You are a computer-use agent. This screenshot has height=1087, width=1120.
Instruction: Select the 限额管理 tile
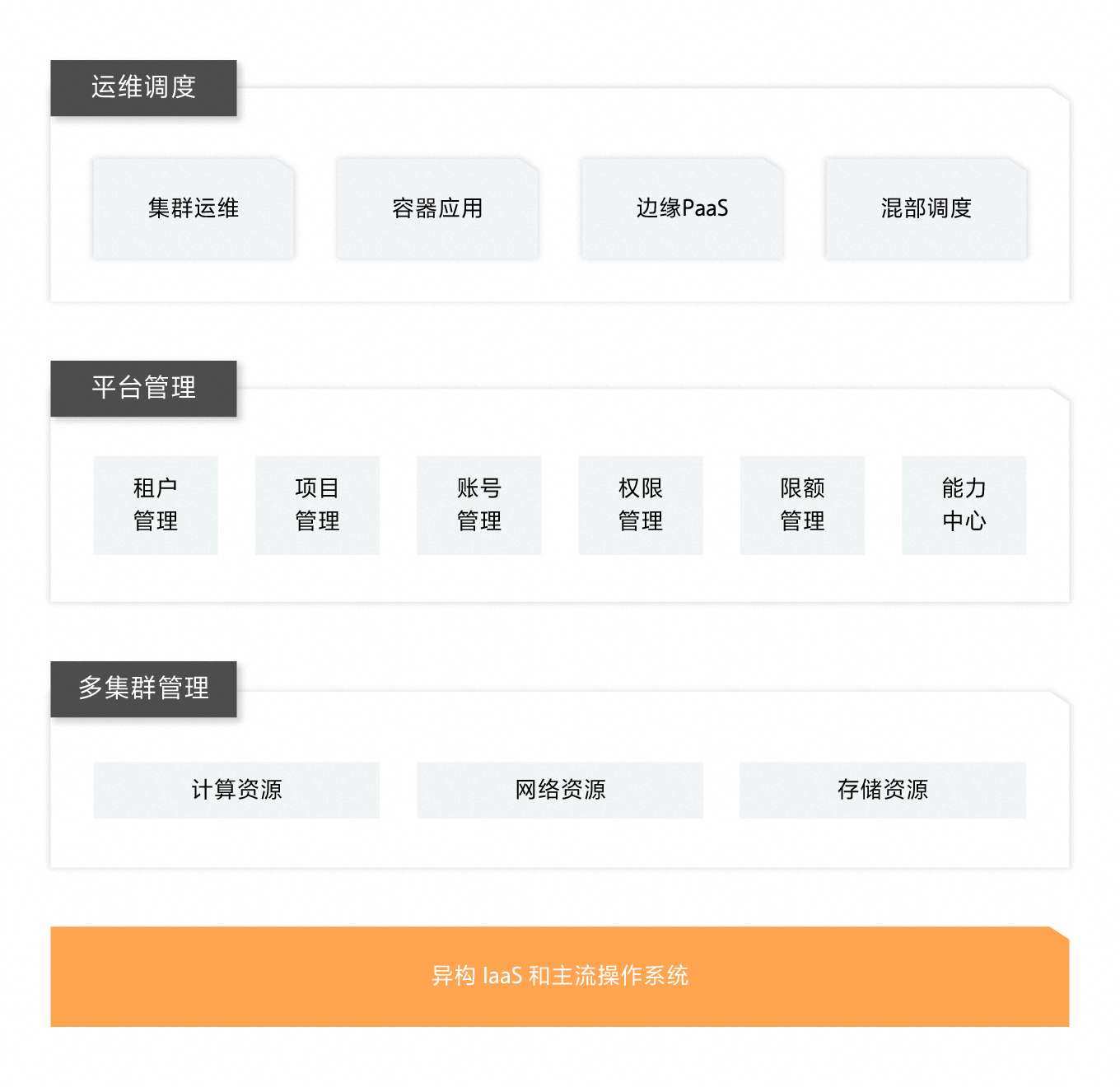[x=802, y=505]
